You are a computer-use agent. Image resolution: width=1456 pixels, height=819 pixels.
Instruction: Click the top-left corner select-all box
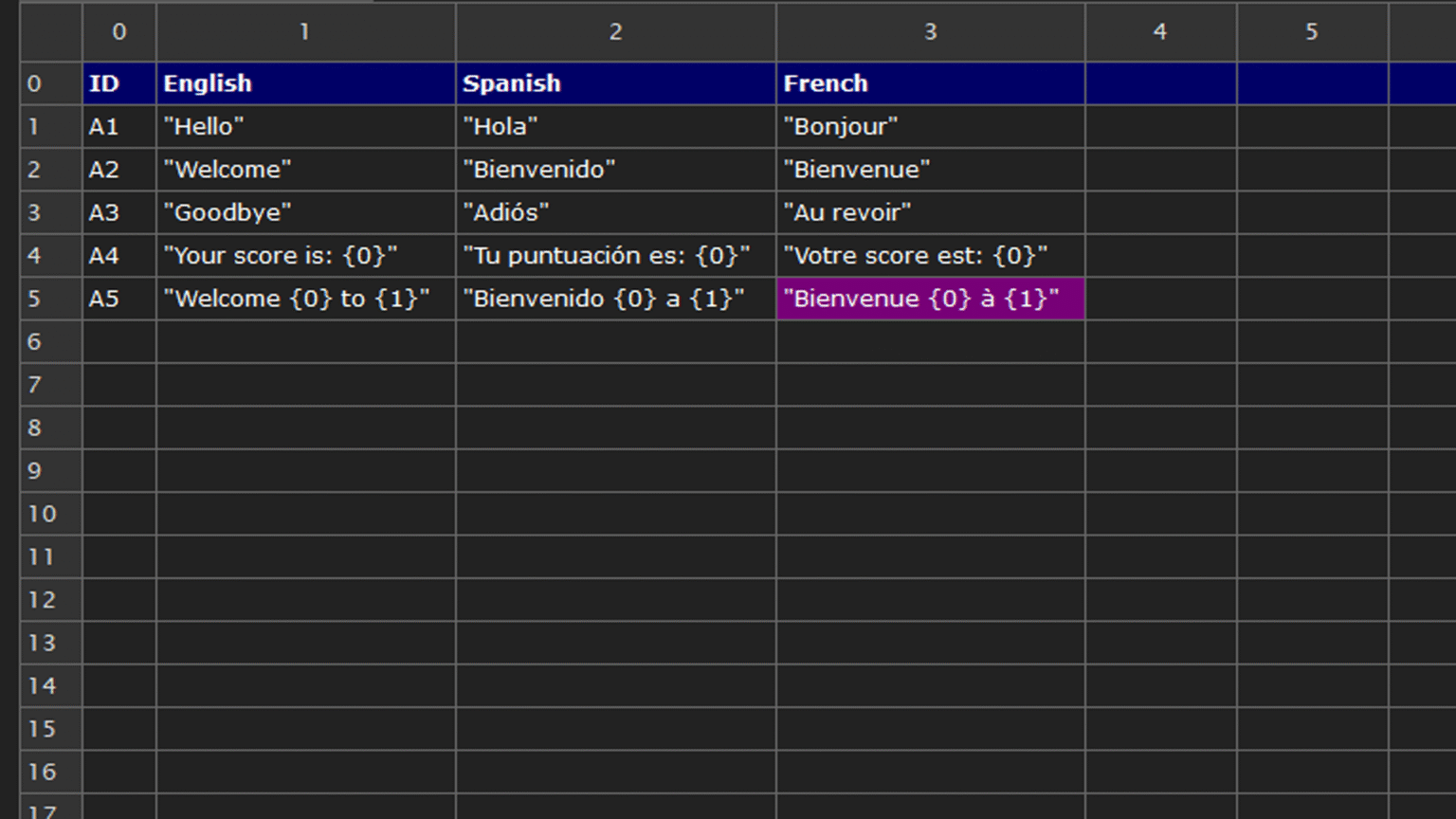pyautogui.click(x=51, y=32)
